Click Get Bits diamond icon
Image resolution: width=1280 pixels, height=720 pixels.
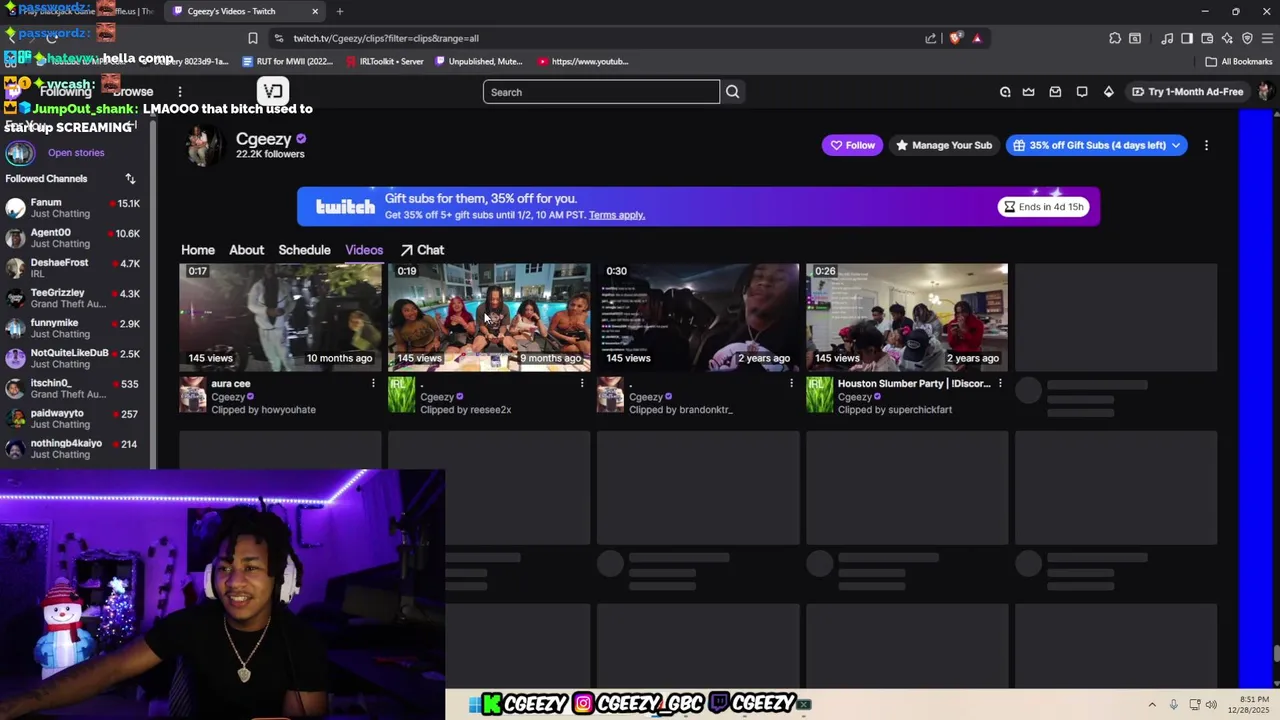click(1108, 92)
